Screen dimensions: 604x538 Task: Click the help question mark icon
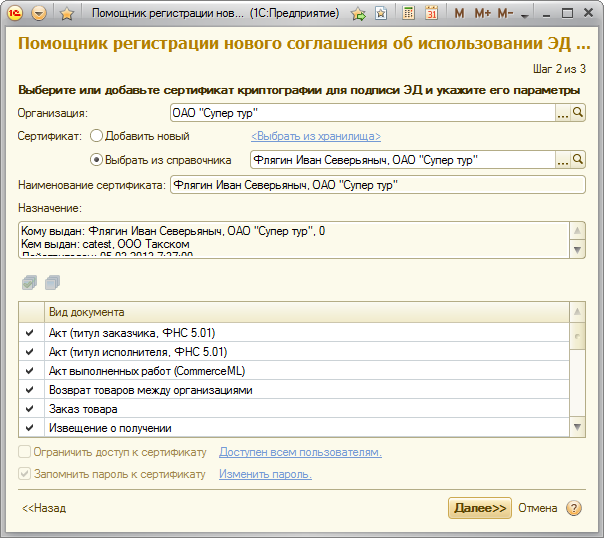point(573,508)
